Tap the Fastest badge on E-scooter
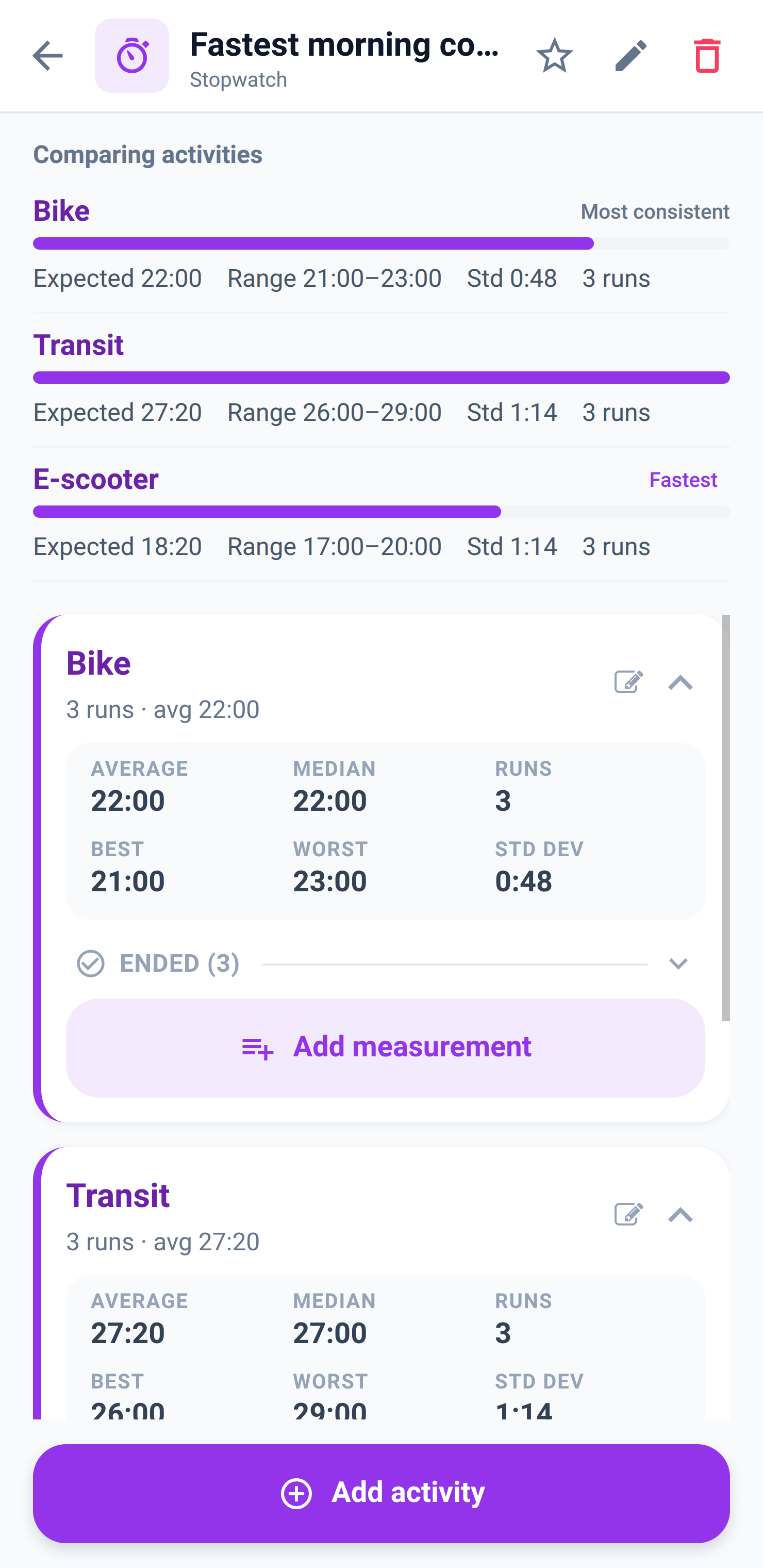 click(x=683, y=480)
